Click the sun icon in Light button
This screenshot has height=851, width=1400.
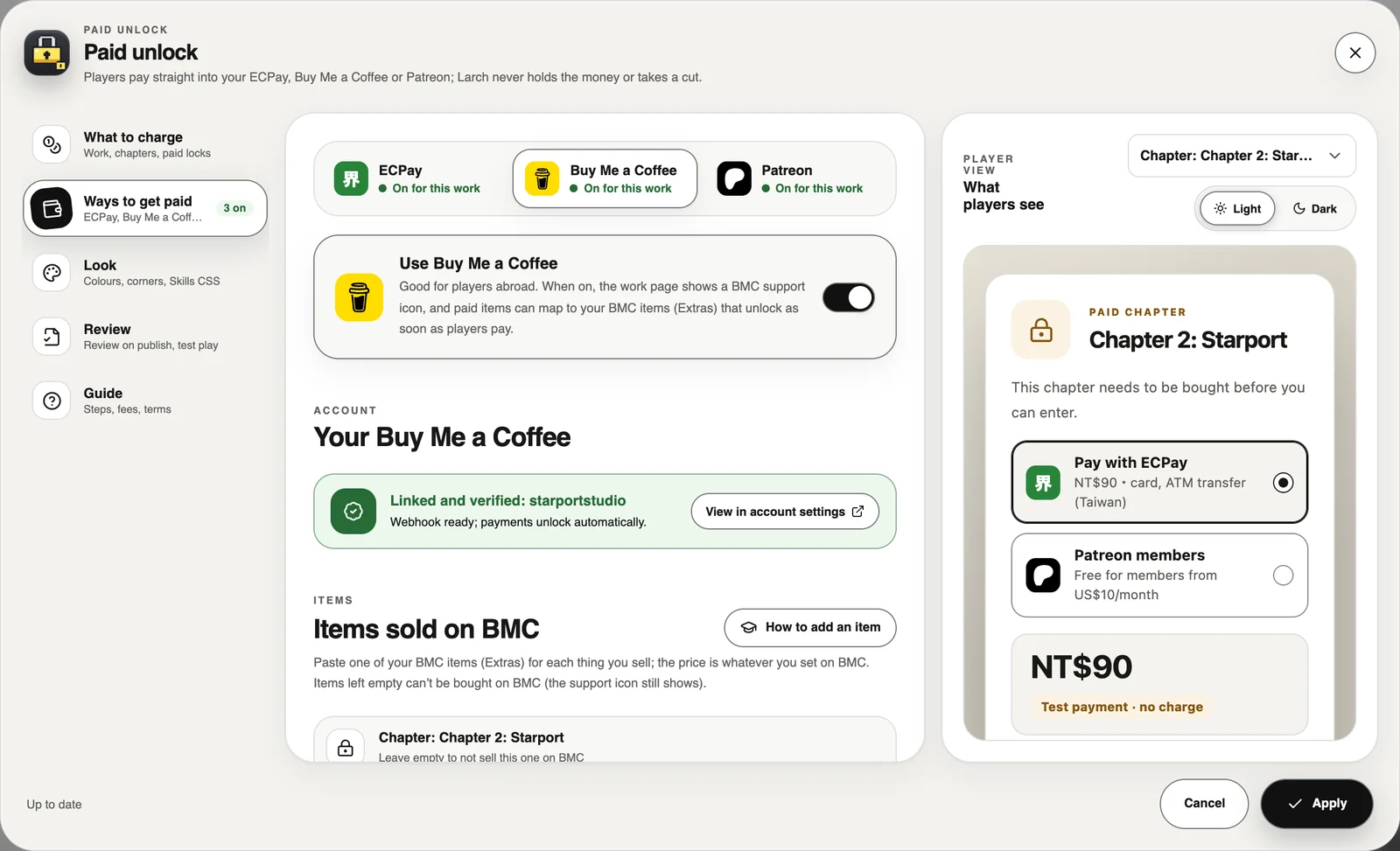[x=1220, y=209]
